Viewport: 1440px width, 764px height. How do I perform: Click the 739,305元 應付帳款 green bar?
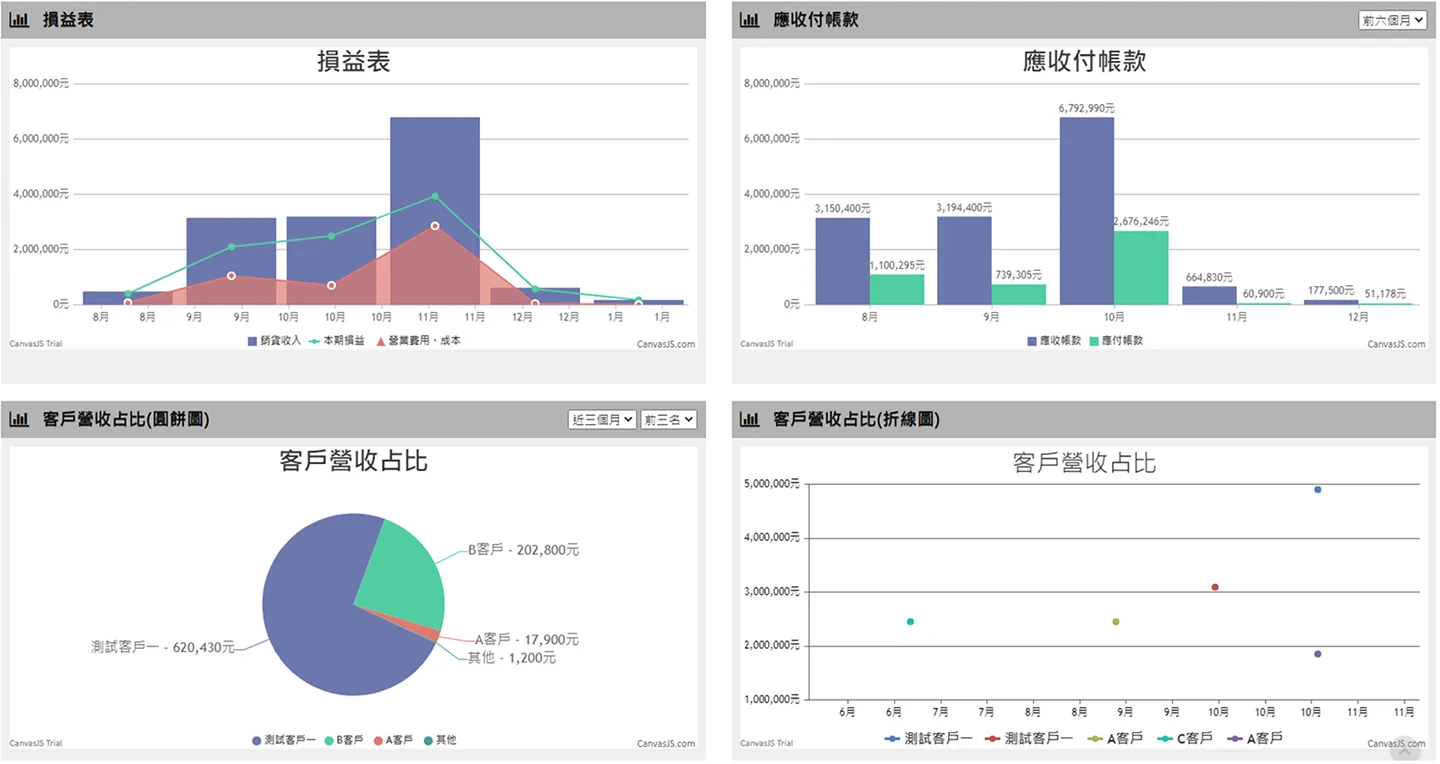(1019, 294)
